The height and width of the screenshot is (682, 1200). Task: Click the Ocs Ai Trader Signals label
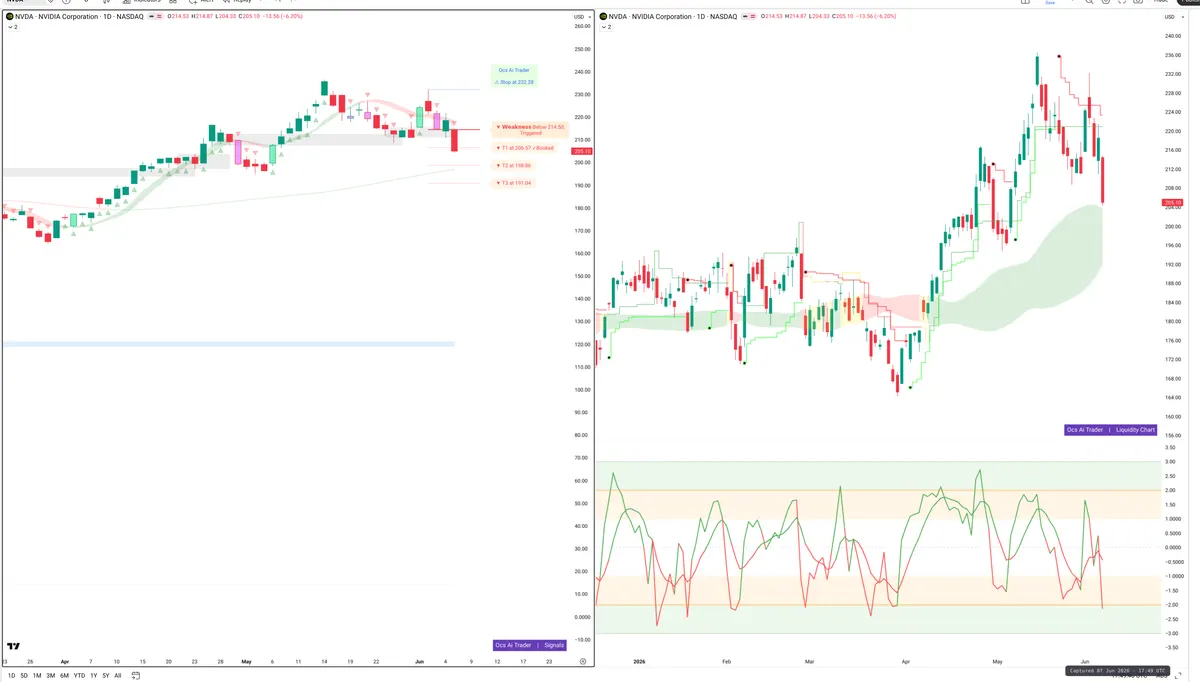(x=530, y=645)
